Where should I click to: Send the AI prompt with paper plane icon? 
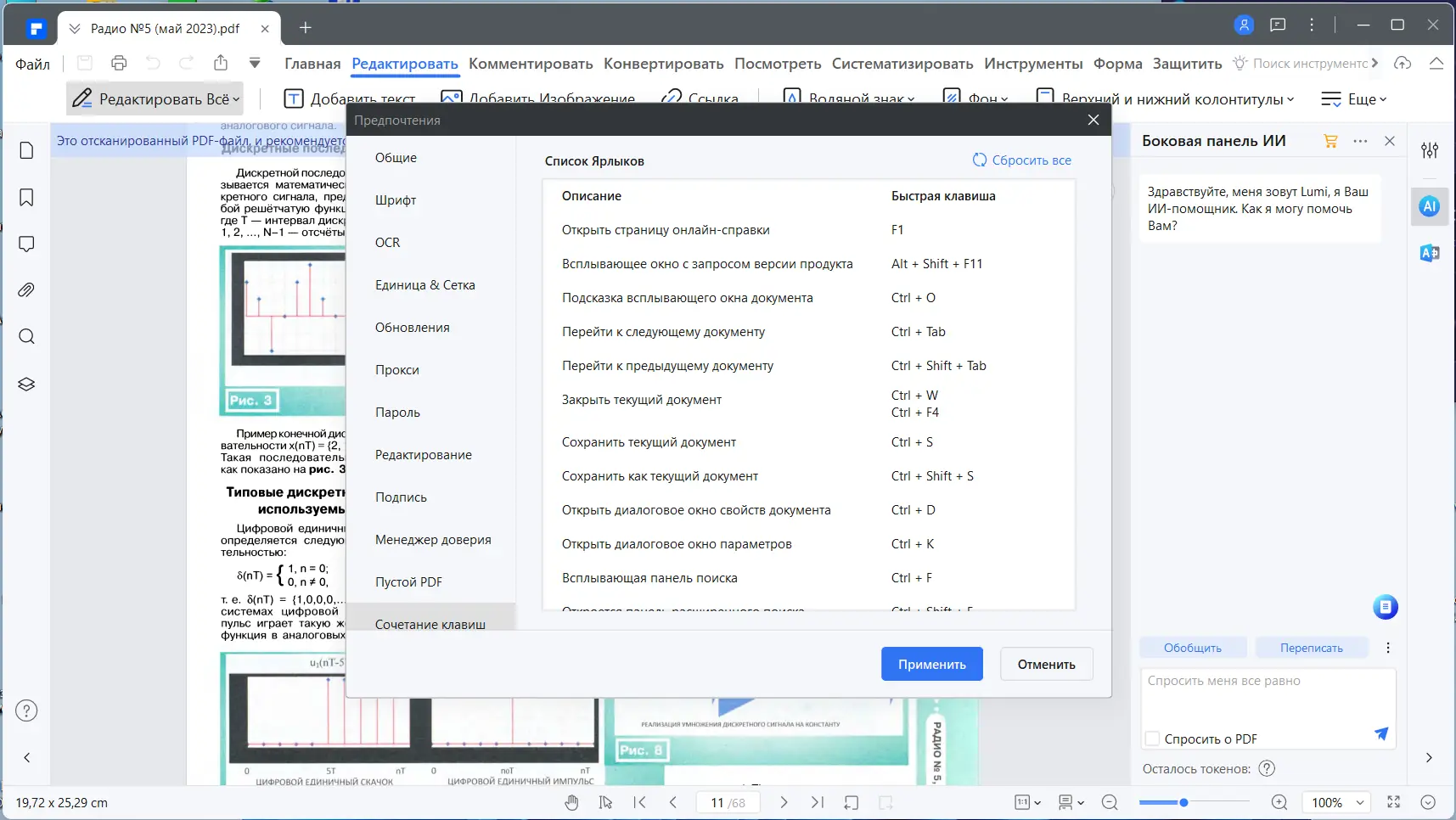pos(1381,733)
